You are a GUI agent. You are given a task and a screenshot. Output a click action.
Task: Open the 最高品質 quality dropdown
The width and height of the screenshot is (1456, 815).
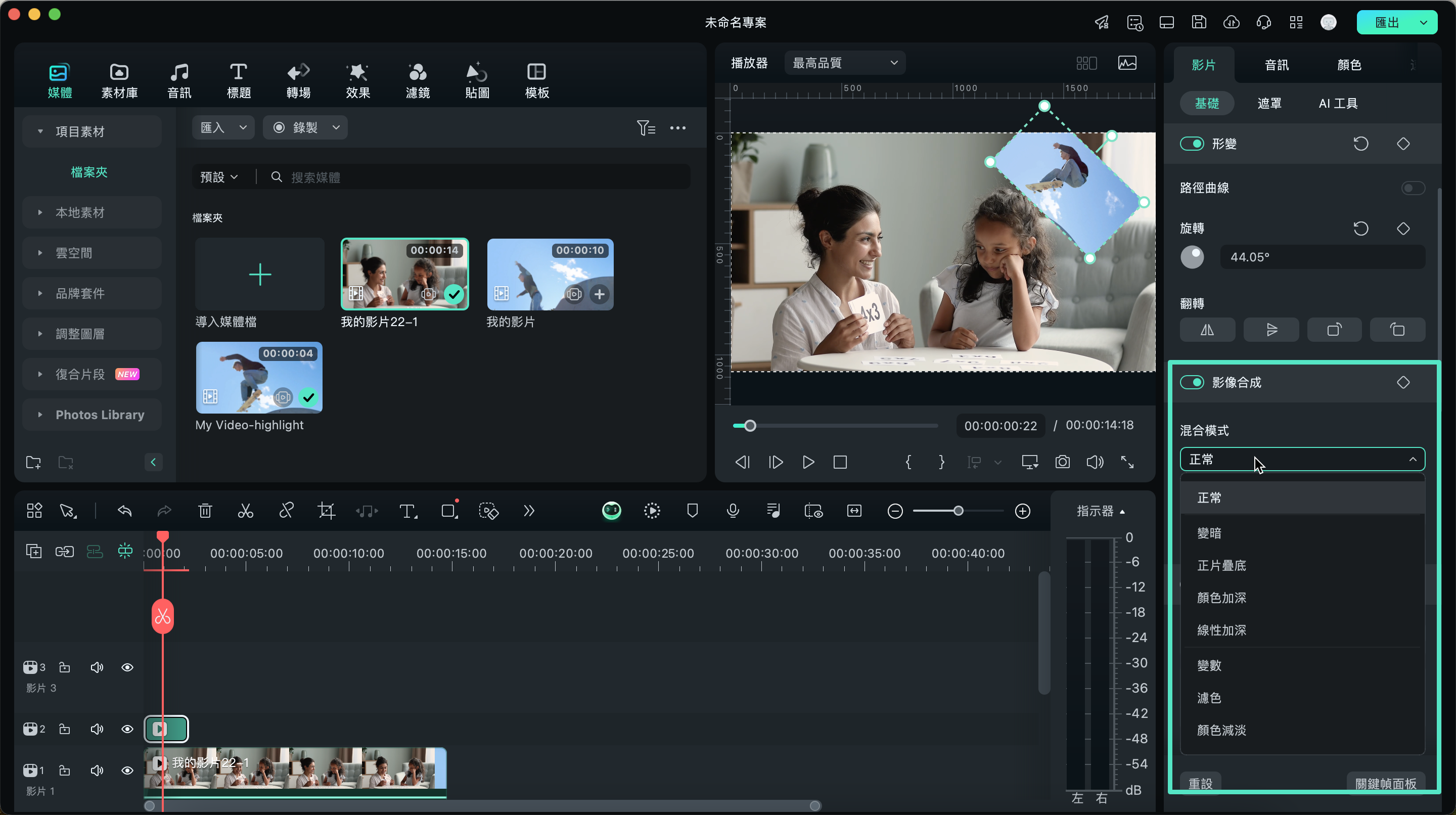click(x=845, y=63)
